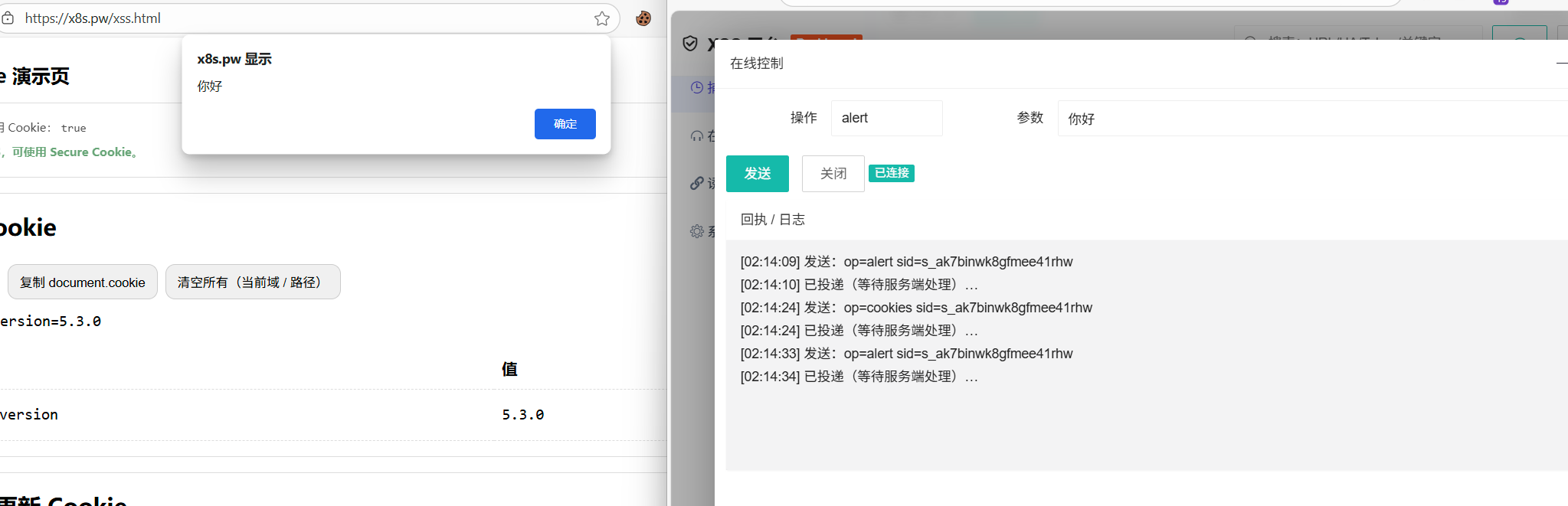Click the 清空所有 cookies button

coord(252,282)
